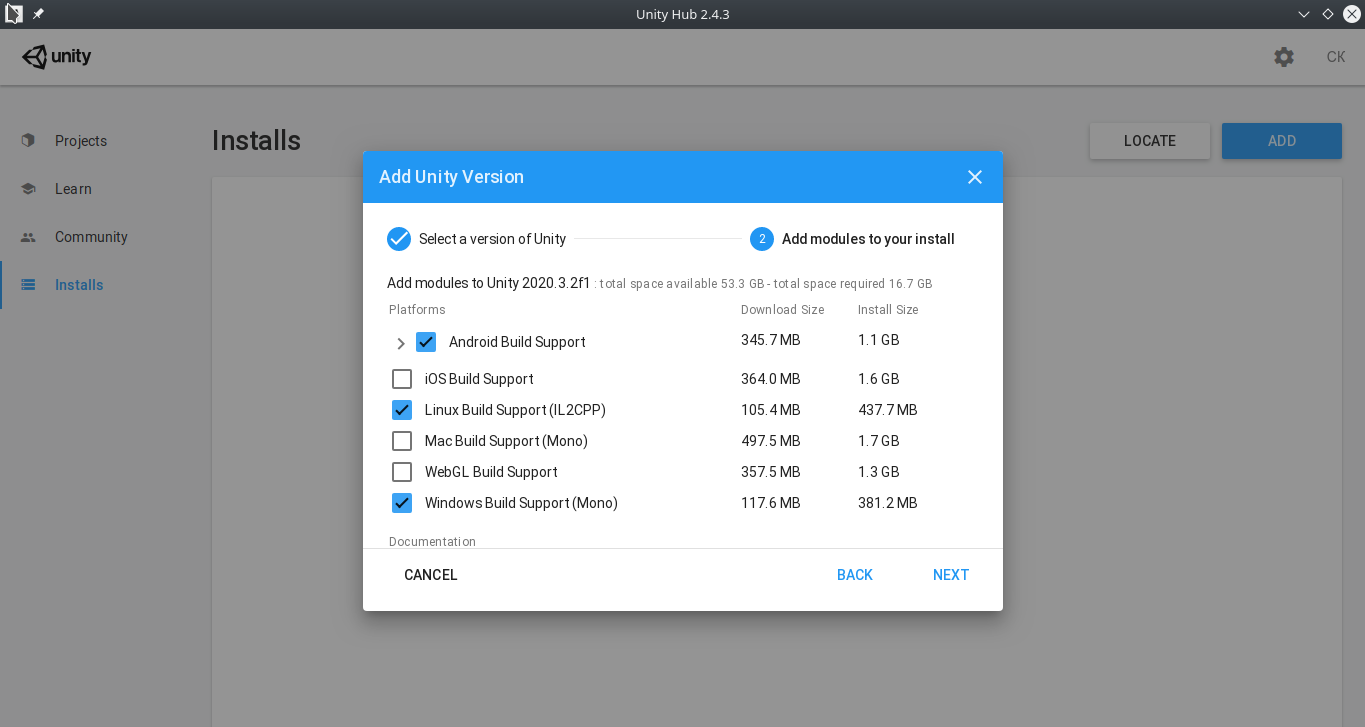Click the 'Android Build Support' label
The image size is (1365, 727).
pos(517,342)
